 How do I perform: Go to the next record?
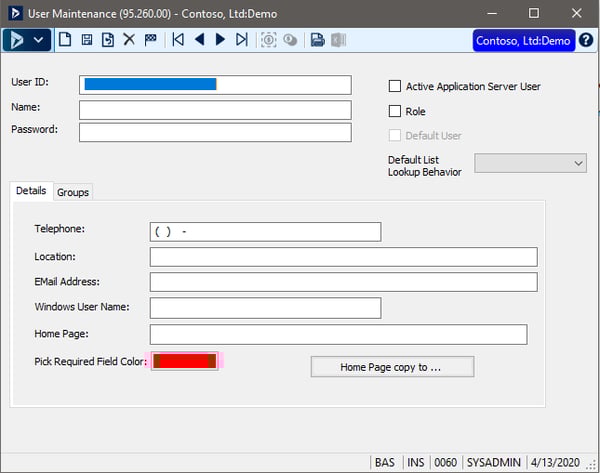tap(220, 39)
